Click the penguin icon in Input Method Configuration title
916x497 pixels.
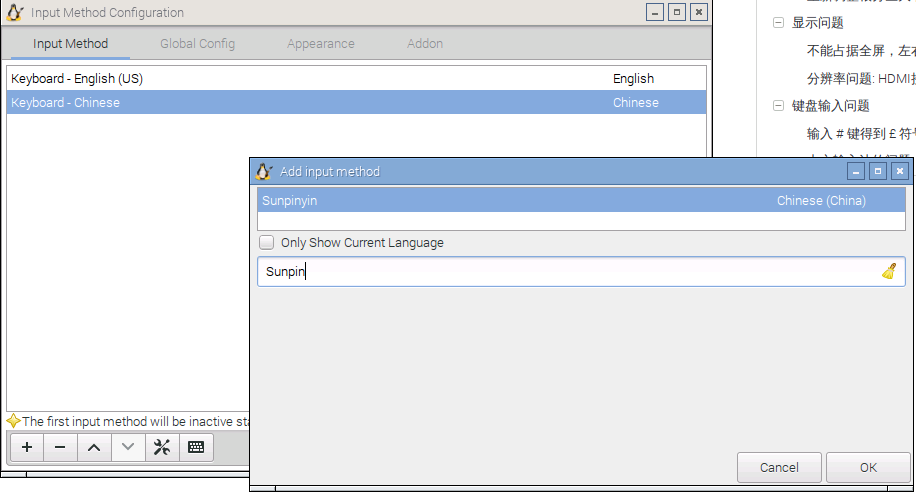coord(15,12)
